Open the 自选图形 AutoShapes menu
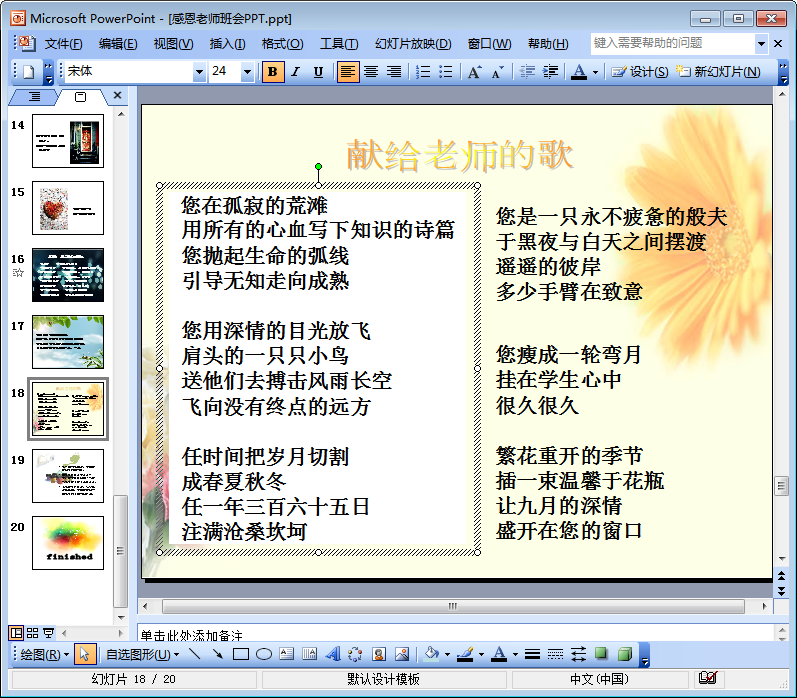 pos(143,655)
